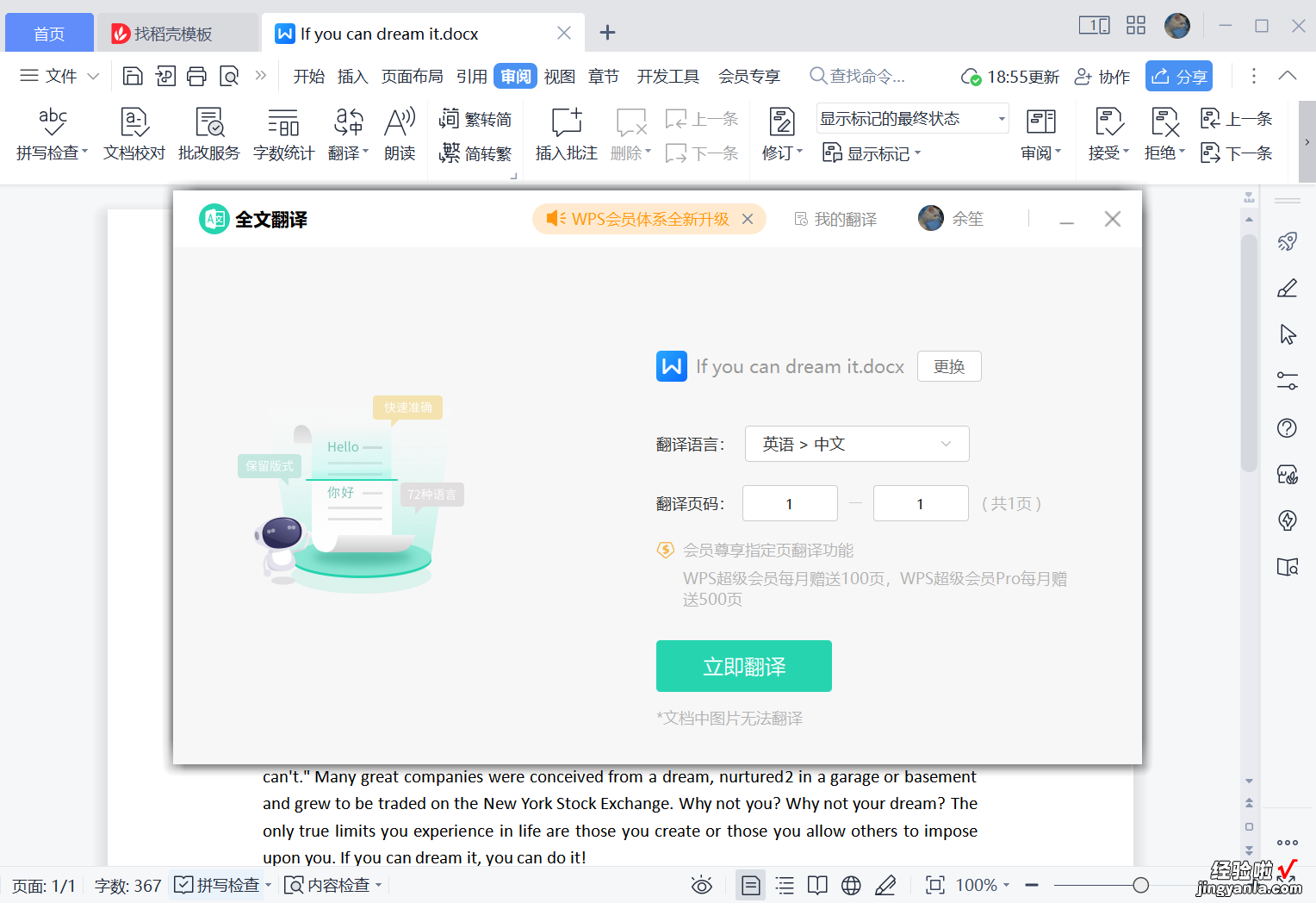Open the 文档校对 proofreading tool
Viewport: 1316px width, 903px height.
click(134, 134)
